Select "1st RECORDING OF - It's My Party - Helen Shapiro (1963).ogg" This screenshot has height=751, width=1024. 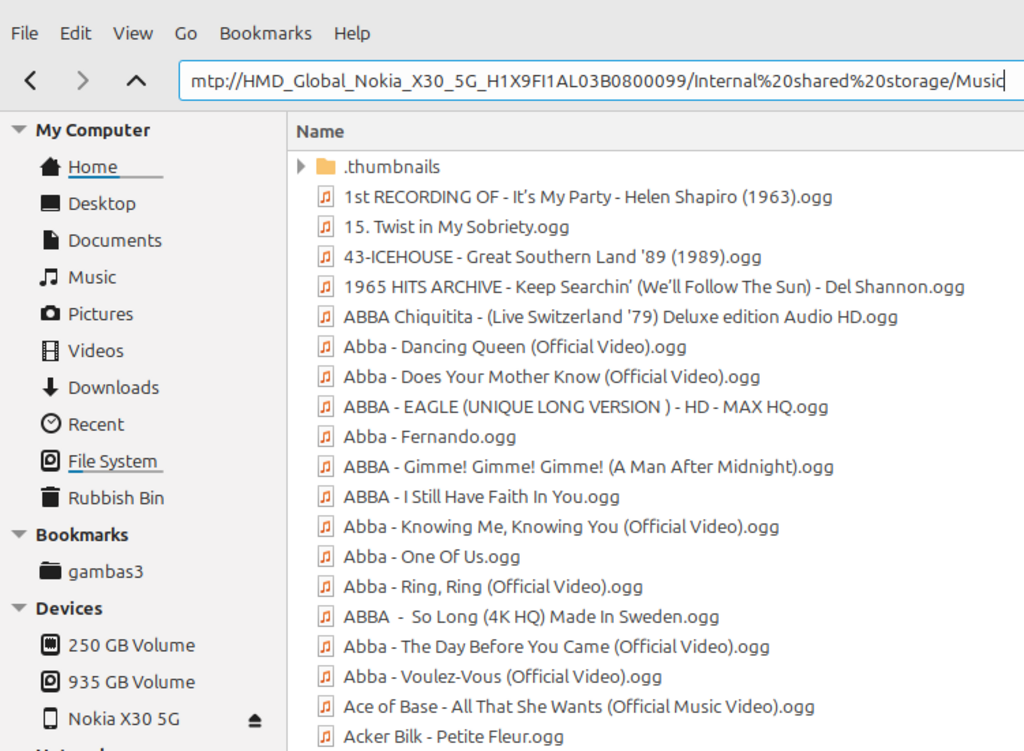[588, 197]
